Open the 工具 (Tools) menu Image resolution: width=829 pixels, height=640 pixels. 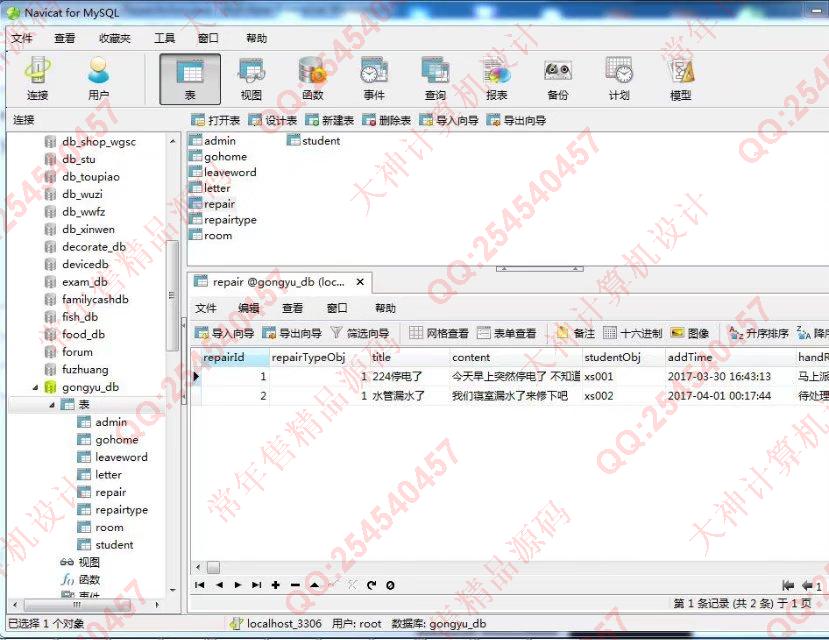[x=164, y=38]
